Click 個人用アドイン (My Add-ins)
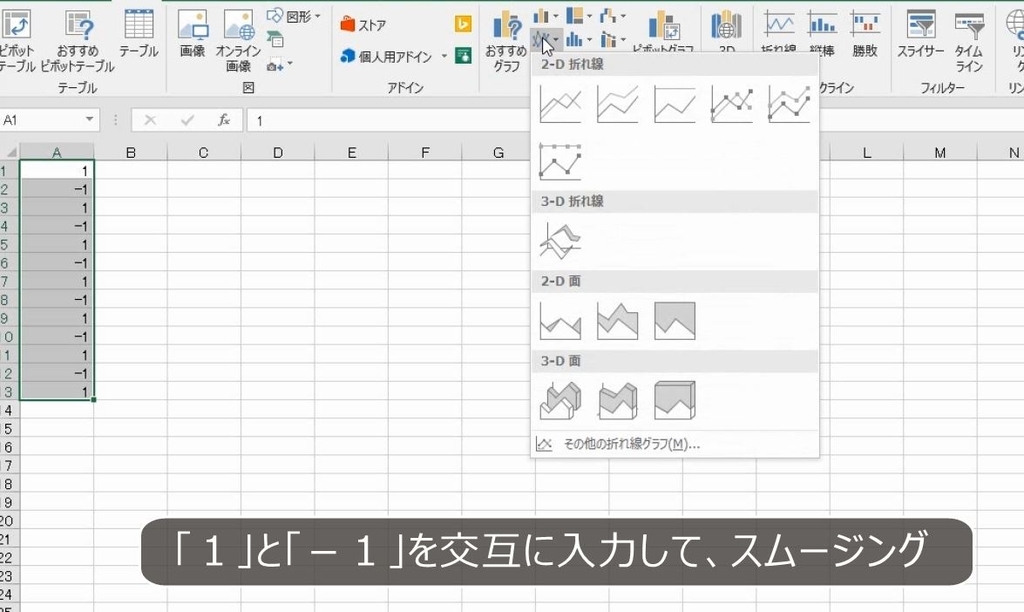 (x=386, y=56)
